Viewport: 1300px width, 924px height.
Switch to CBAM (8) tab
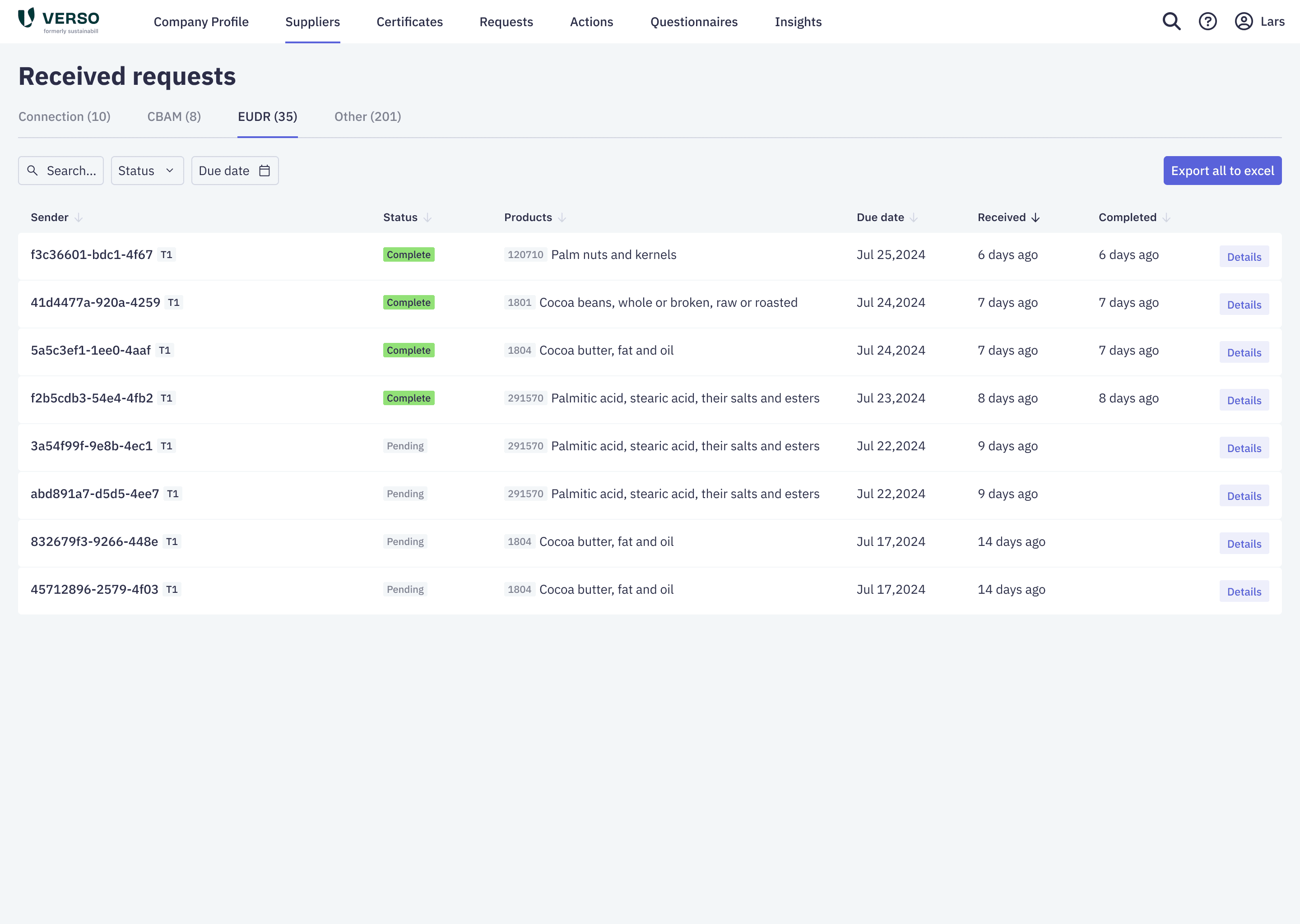click(174, 117)
